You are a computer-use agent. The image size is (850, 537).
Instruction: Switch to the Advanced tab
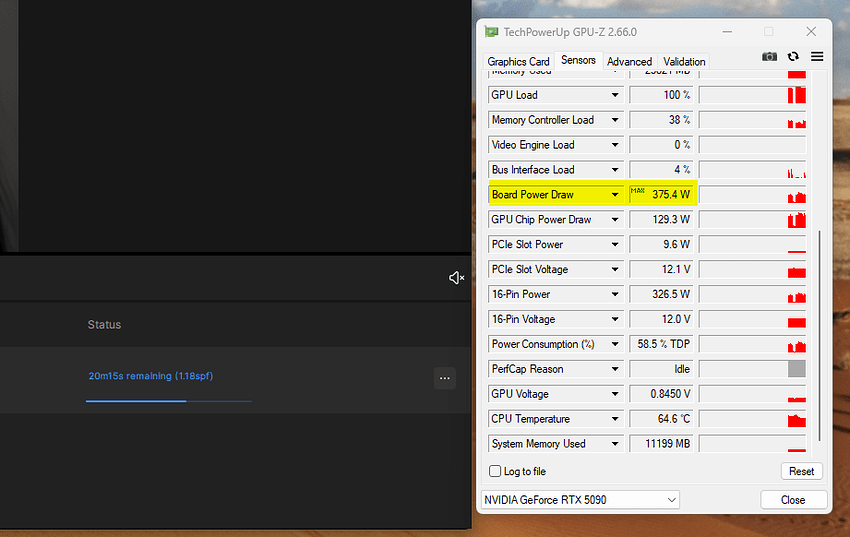tap(629, 61)
